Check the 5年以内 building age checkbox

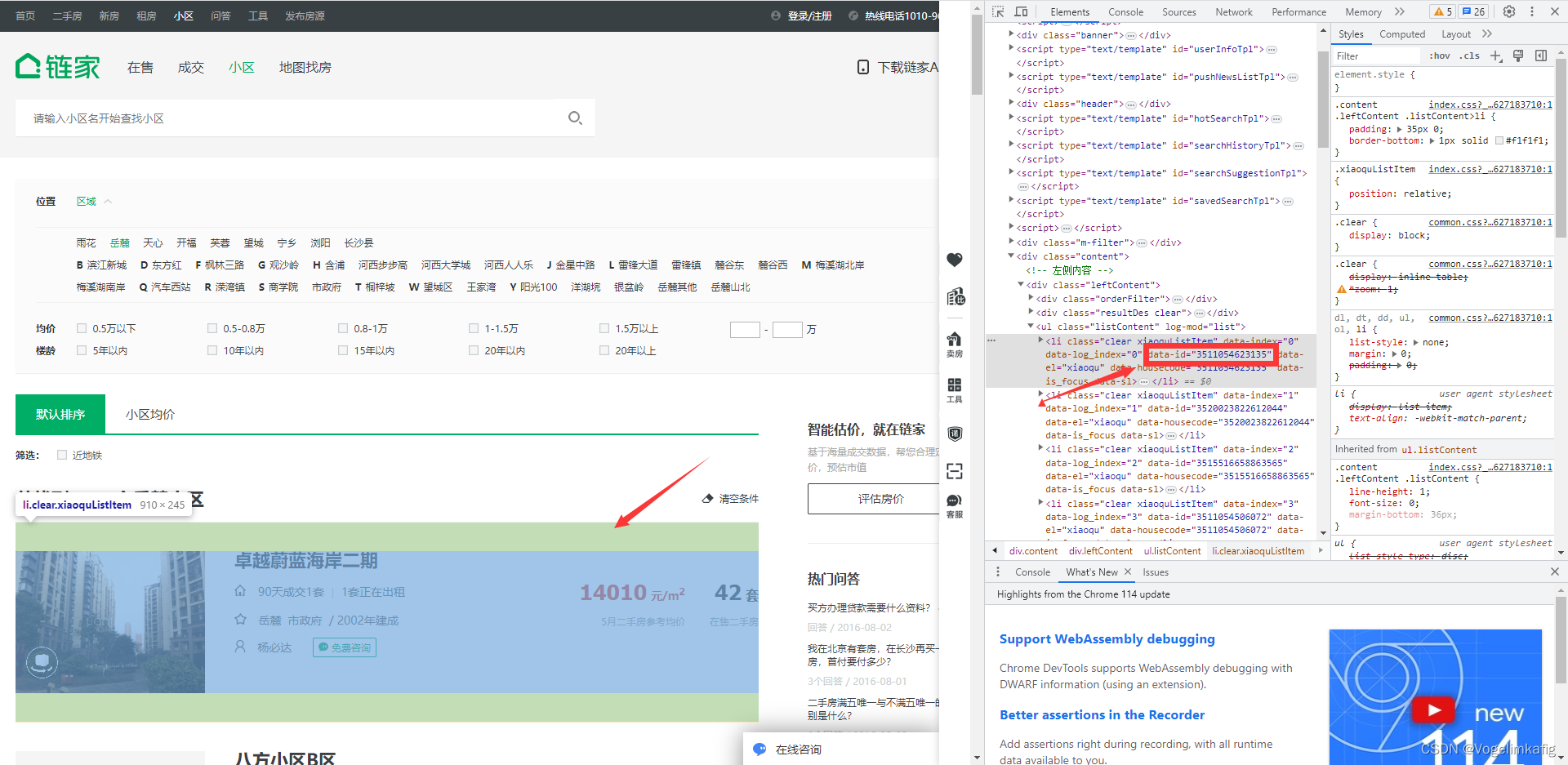82,350
